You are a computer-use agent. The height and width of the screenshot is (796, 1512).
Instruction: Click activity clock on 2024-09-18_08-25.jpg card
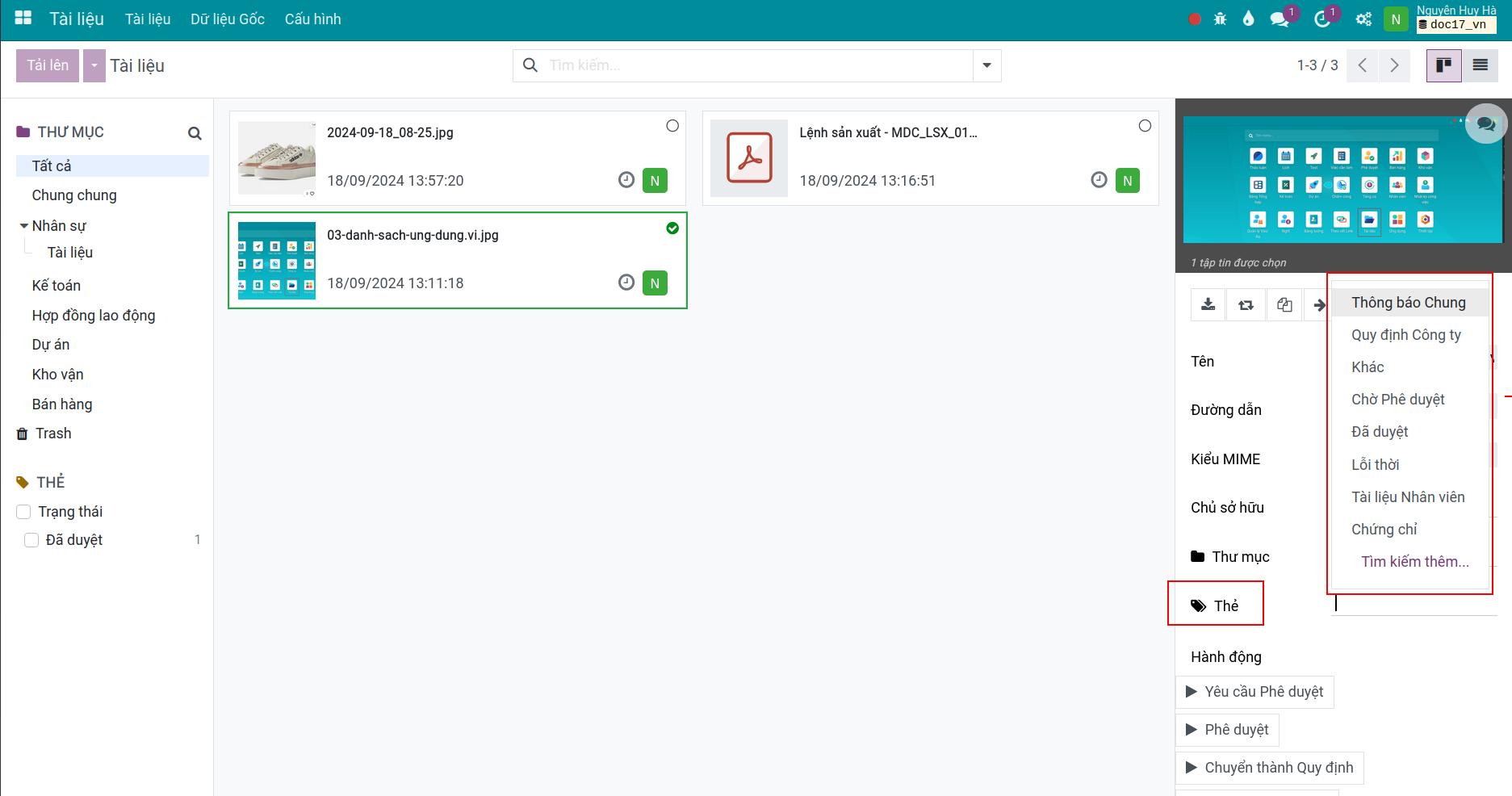pos(626,180)
